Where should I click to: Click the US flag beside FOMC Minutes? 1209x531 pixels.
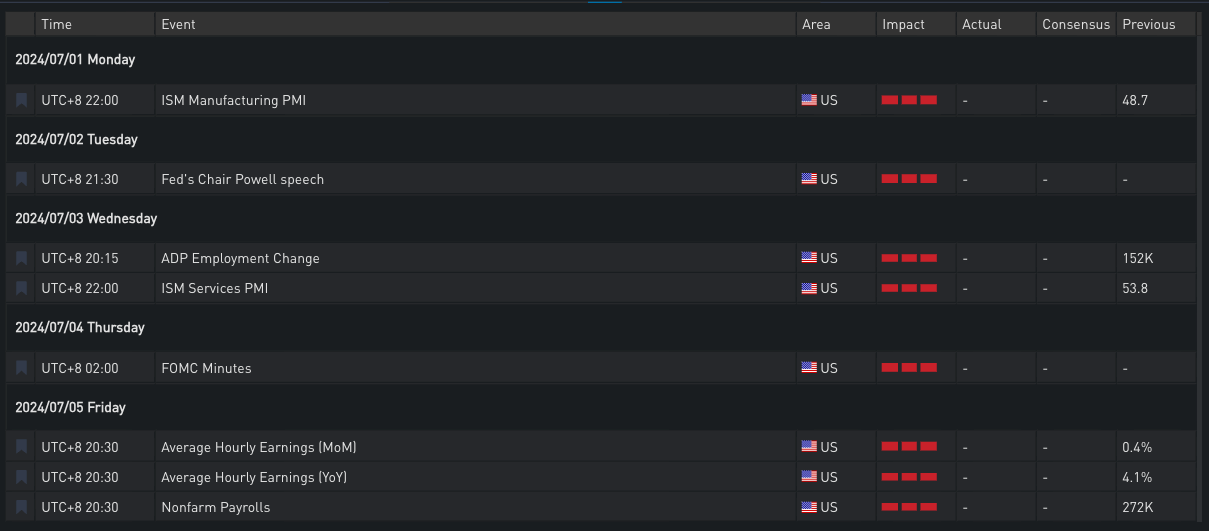[809, 368]
